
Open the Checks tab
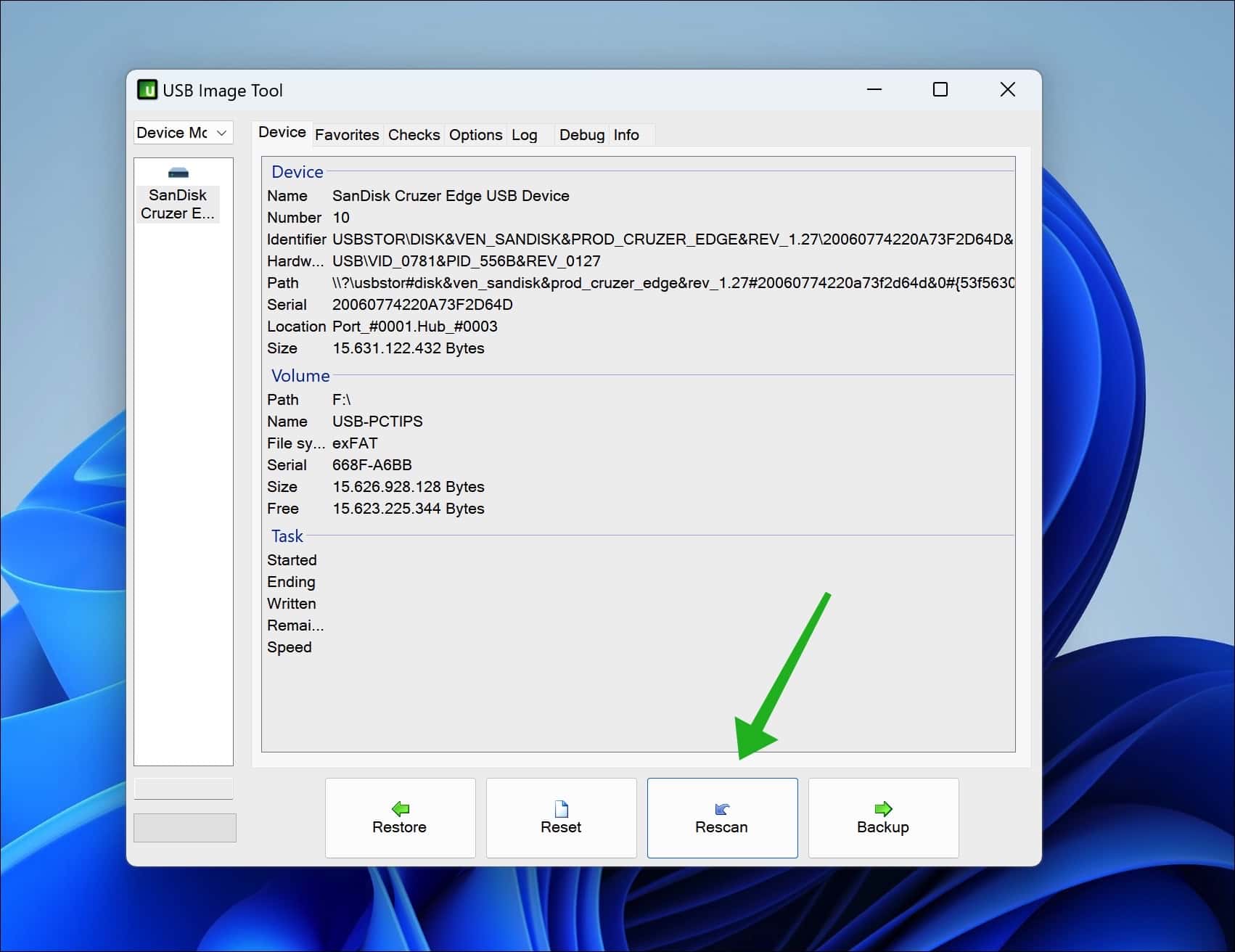pos(414,134)
